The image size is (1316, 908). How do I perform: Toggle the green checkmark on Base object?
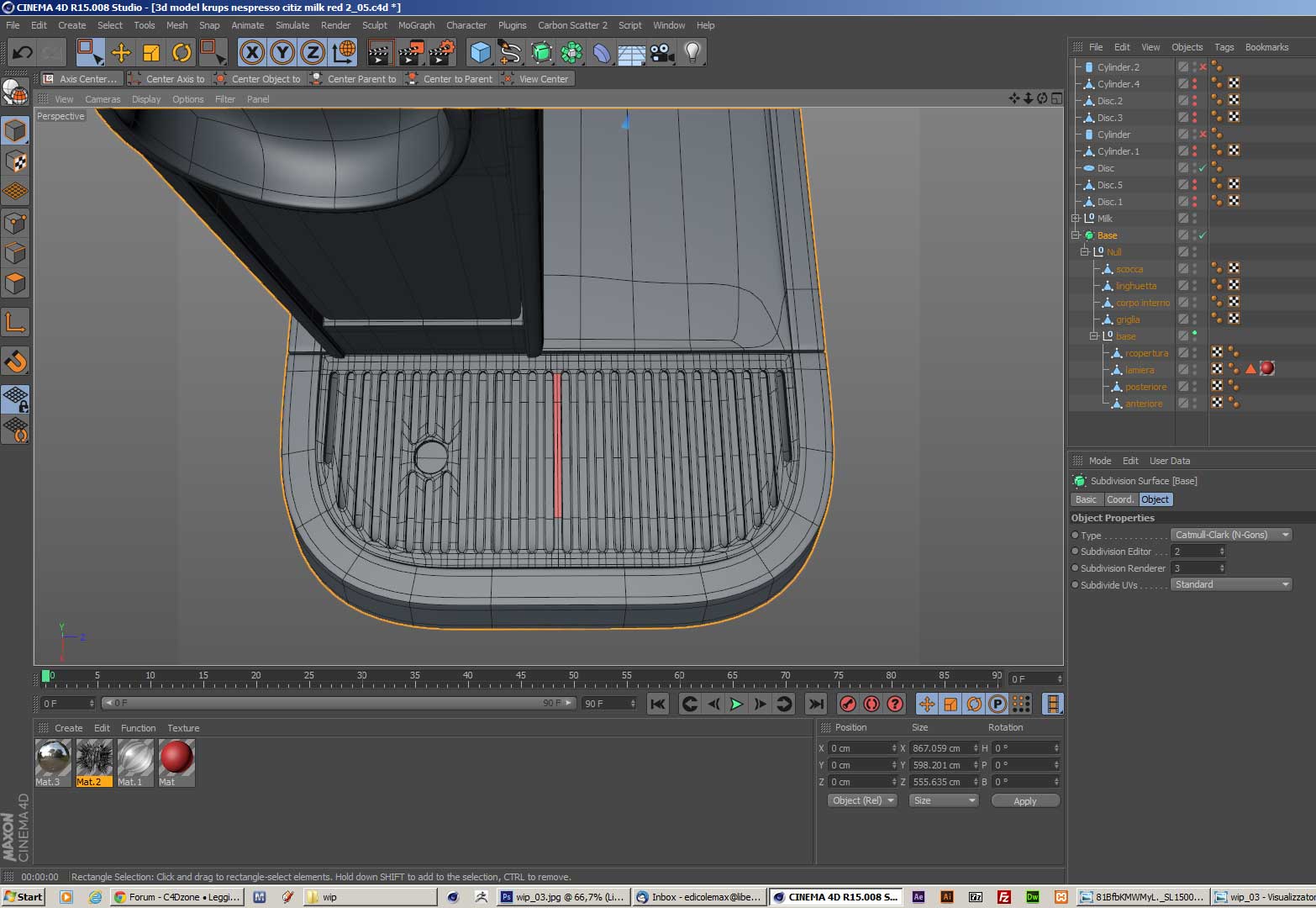[x=1203, y=235]
